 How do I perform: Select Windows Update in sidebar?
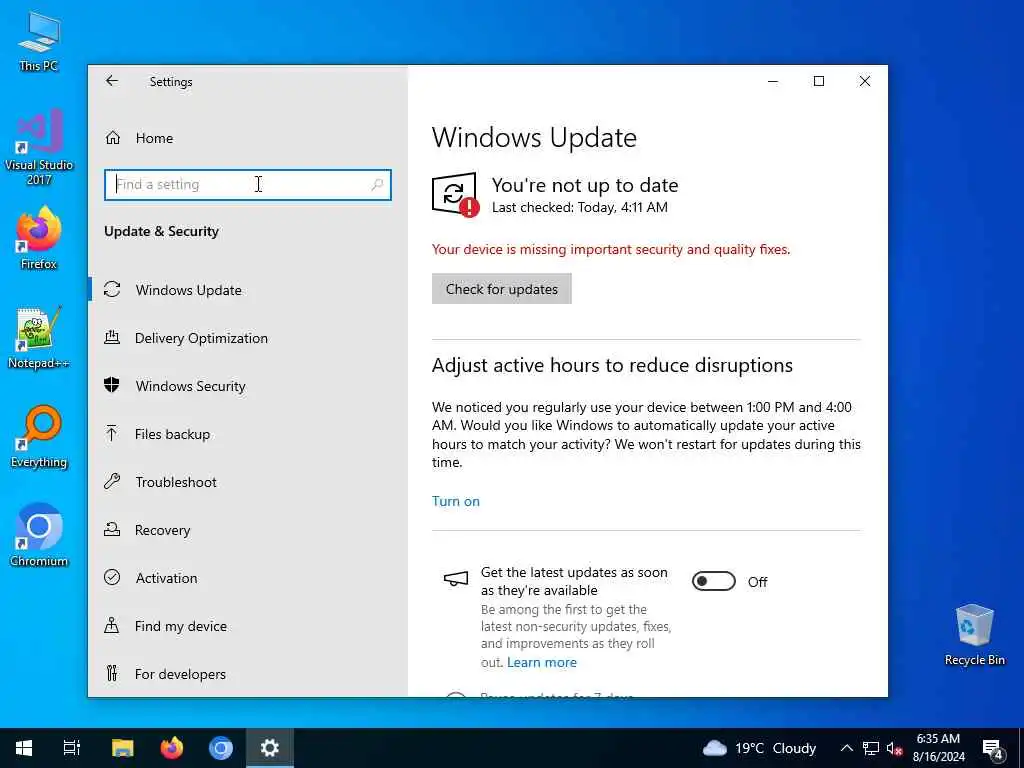click(248, 290)
